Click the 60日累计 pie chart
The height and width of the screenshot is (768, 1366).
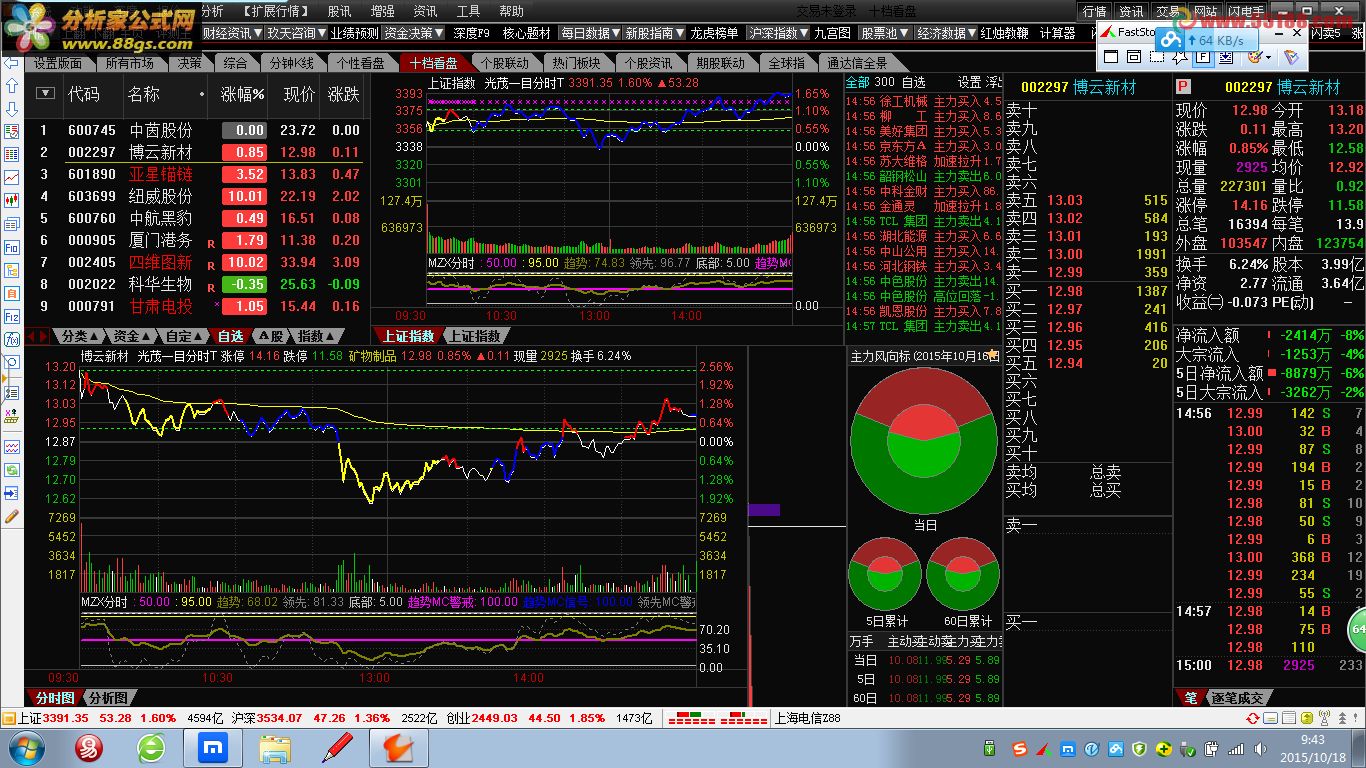pos(963,574)
